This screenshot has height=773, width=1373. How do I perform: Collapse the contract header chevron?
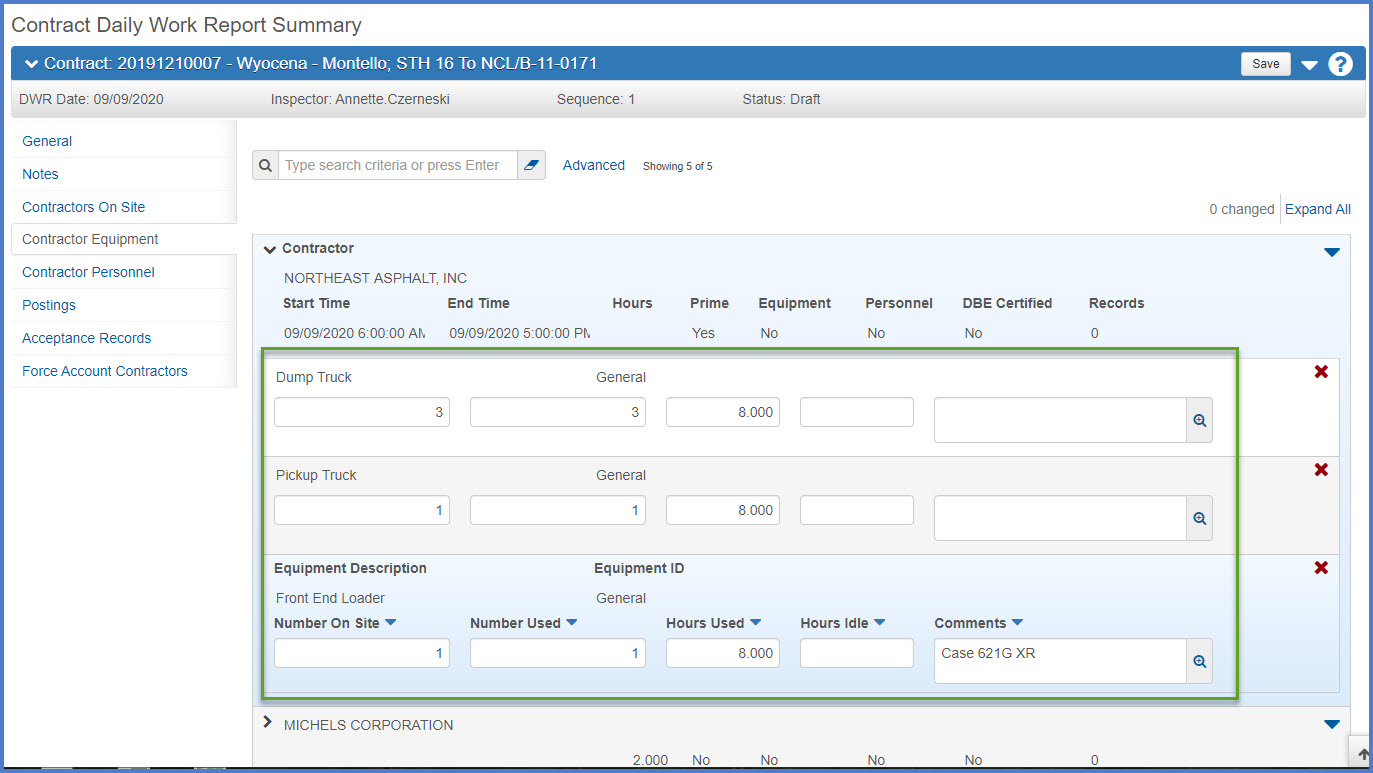click(x=31, y=64)
